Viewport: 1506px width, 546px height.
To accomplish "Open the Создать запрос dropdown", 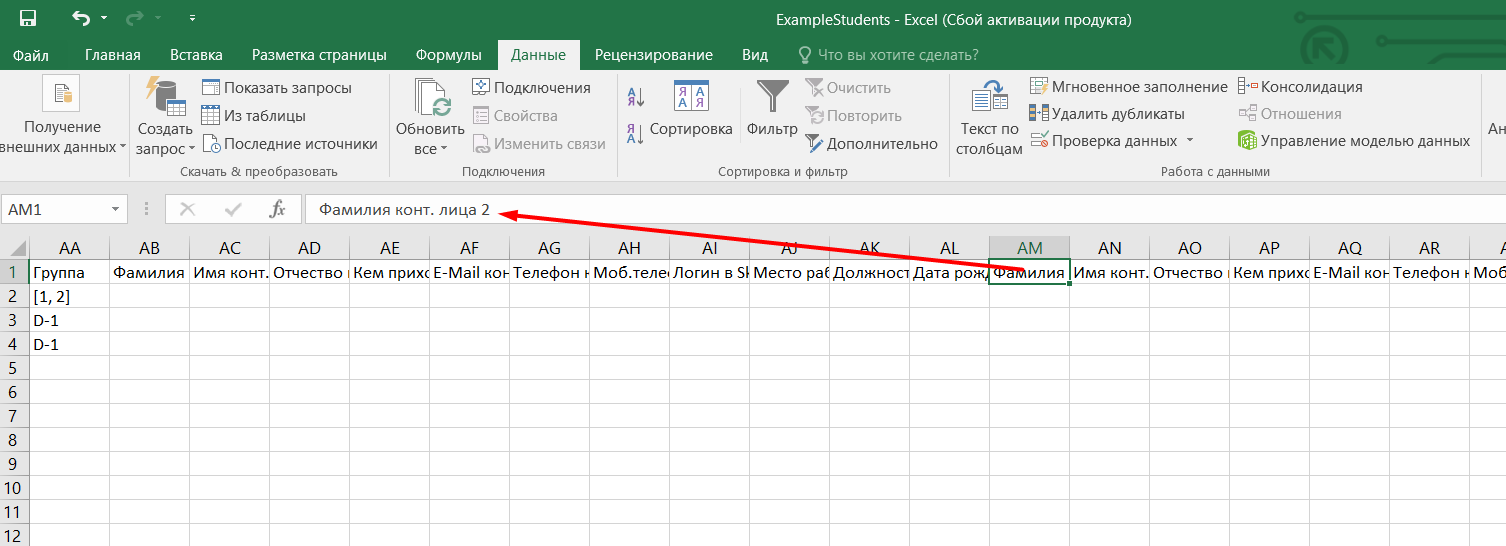I will pyautogui.click(x=165, y=117).
